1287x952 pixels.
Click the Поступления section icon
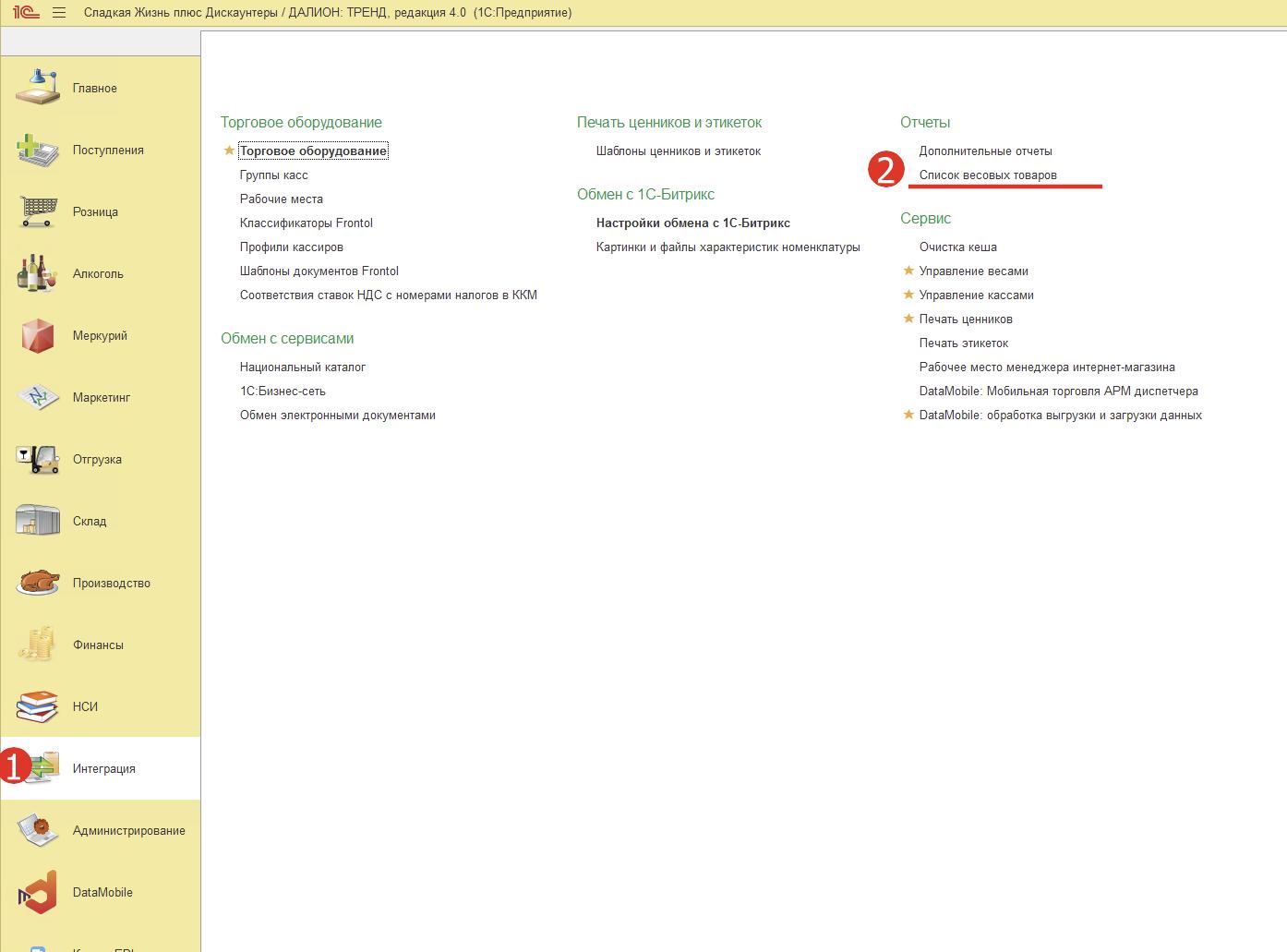pos(38,150)
